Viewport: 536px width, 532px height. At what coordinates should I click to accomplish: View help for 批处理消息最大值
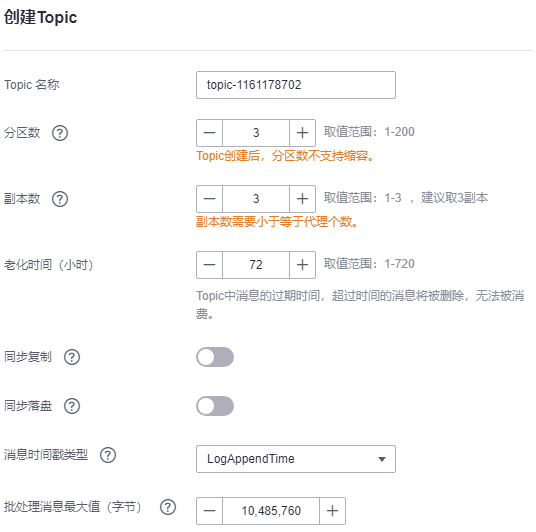168,507
